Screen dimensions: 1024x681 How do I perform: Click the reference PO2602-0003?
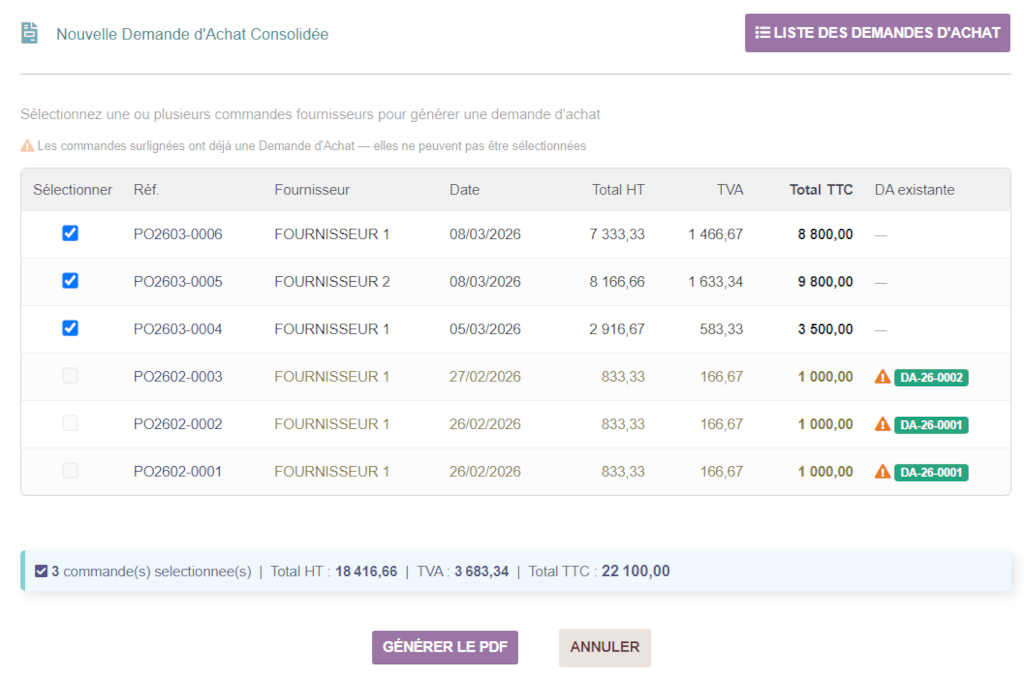coord(178,377)
